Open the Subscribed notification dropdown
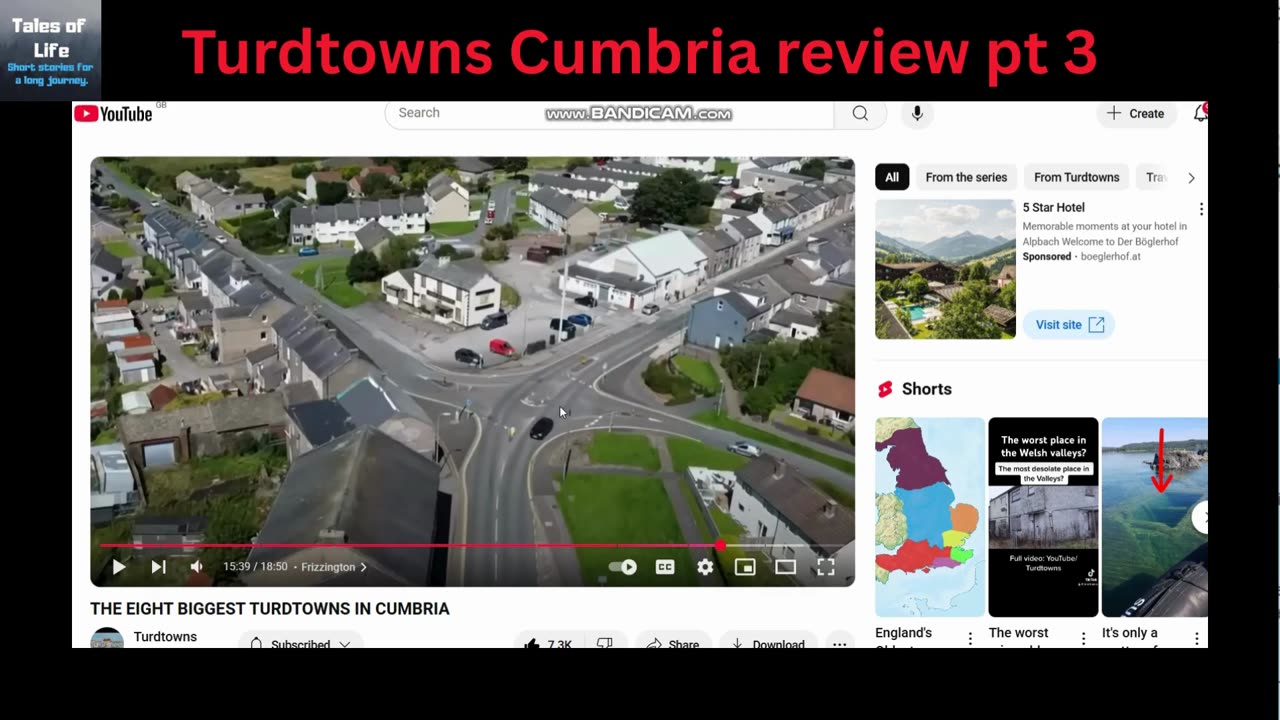Viewport: 1280px width, 720px height. coord(300,642)
